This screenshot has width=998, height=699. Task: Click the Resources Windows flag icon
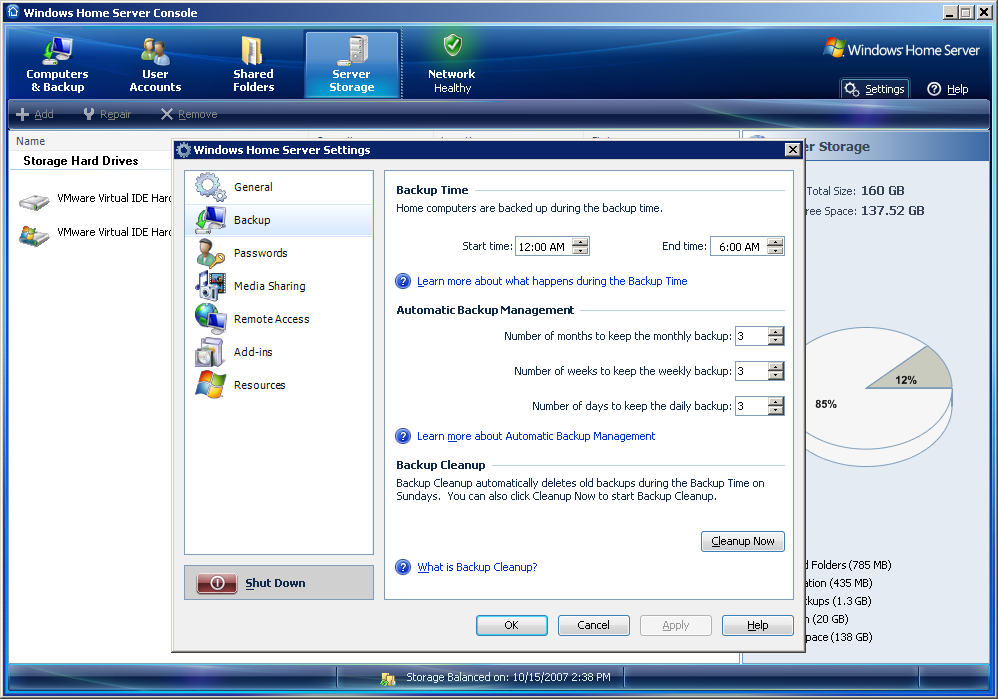pyautogui.click(x=211, y=385)
